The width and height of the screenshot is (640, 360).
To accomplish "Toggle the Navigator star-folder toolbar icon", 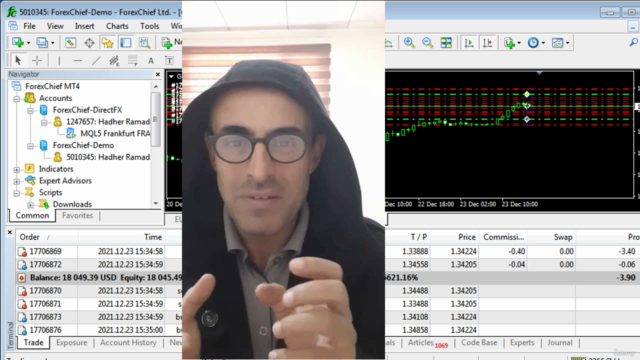I will tap(107, 42).
